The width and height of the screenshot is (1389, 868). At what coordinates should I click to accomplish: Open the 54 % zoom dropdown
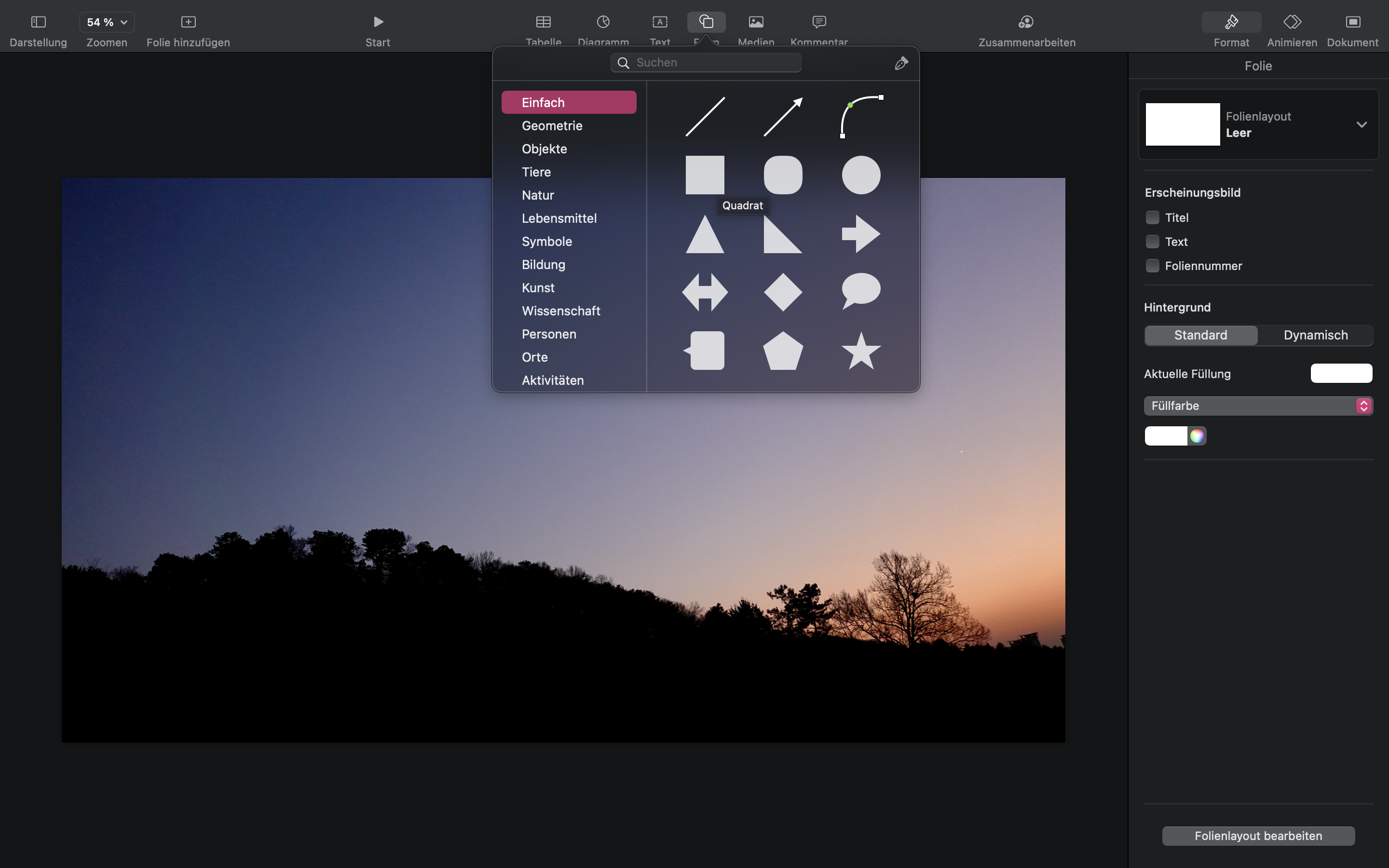[107, 22]
